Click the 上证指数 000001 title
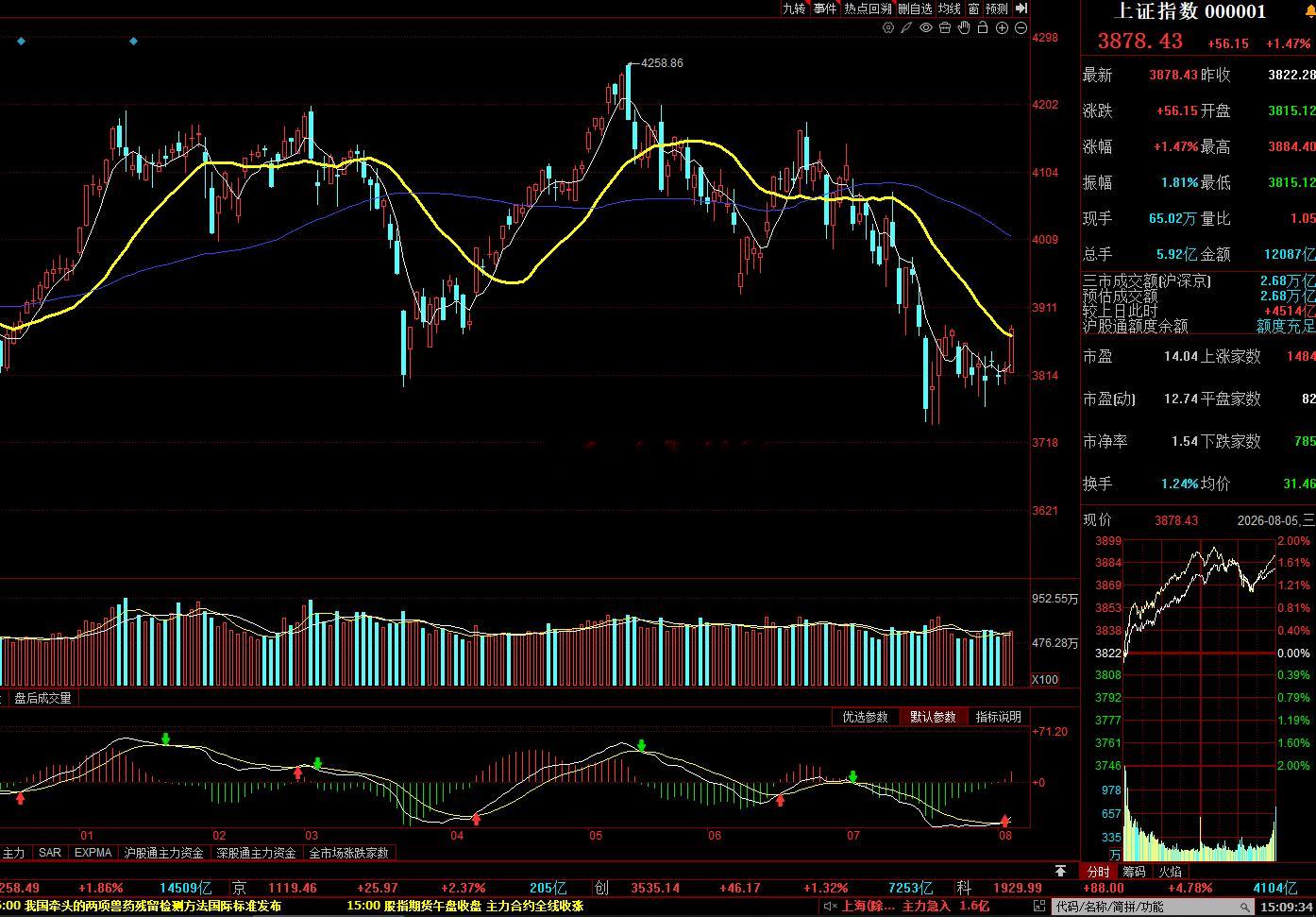 coord(1190,11)
